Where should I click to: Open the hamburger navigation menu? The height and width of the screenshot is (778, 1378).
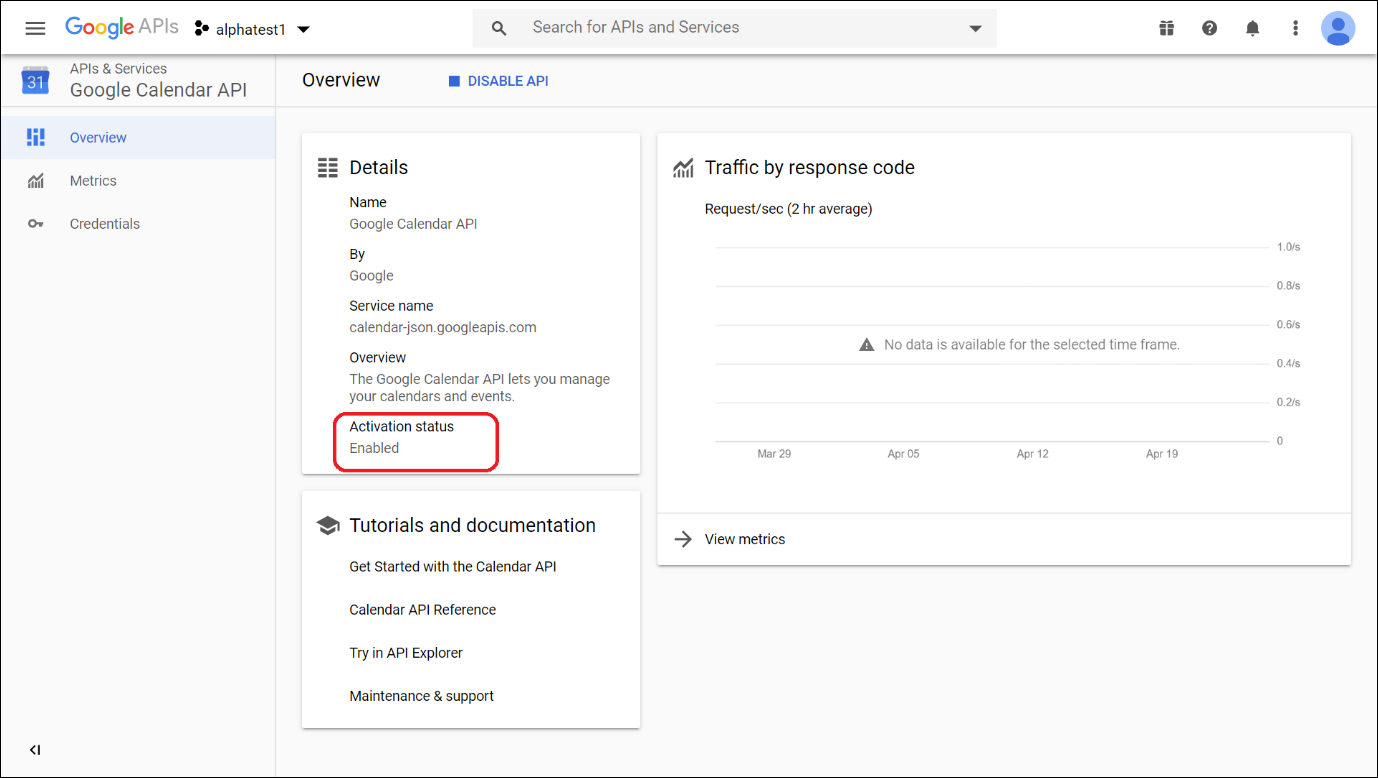point(35,28)
